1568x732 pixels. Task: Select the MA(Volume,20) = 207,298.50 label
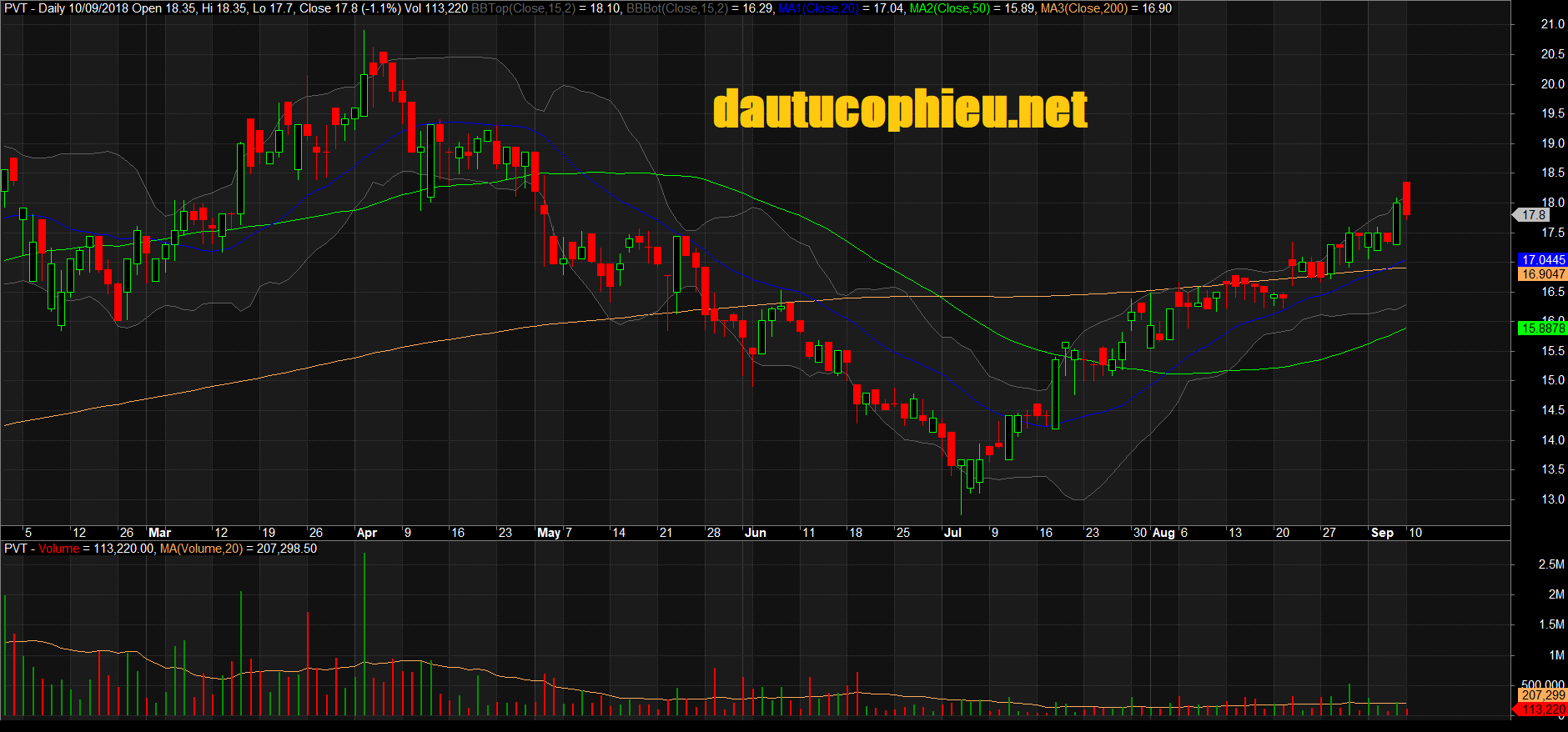click(x=239, y=549)
